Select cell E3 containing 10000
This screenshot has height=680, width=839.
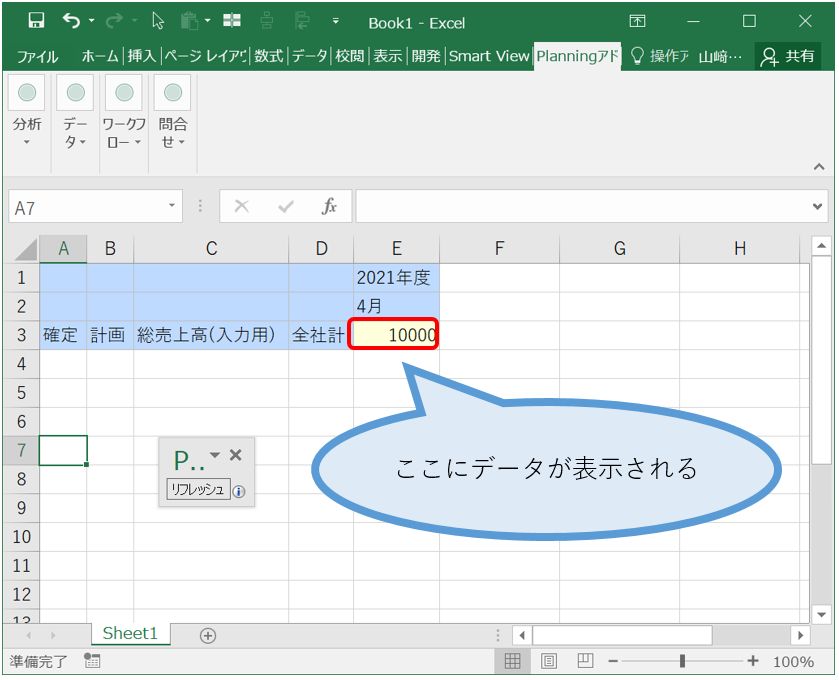[396, 336]
